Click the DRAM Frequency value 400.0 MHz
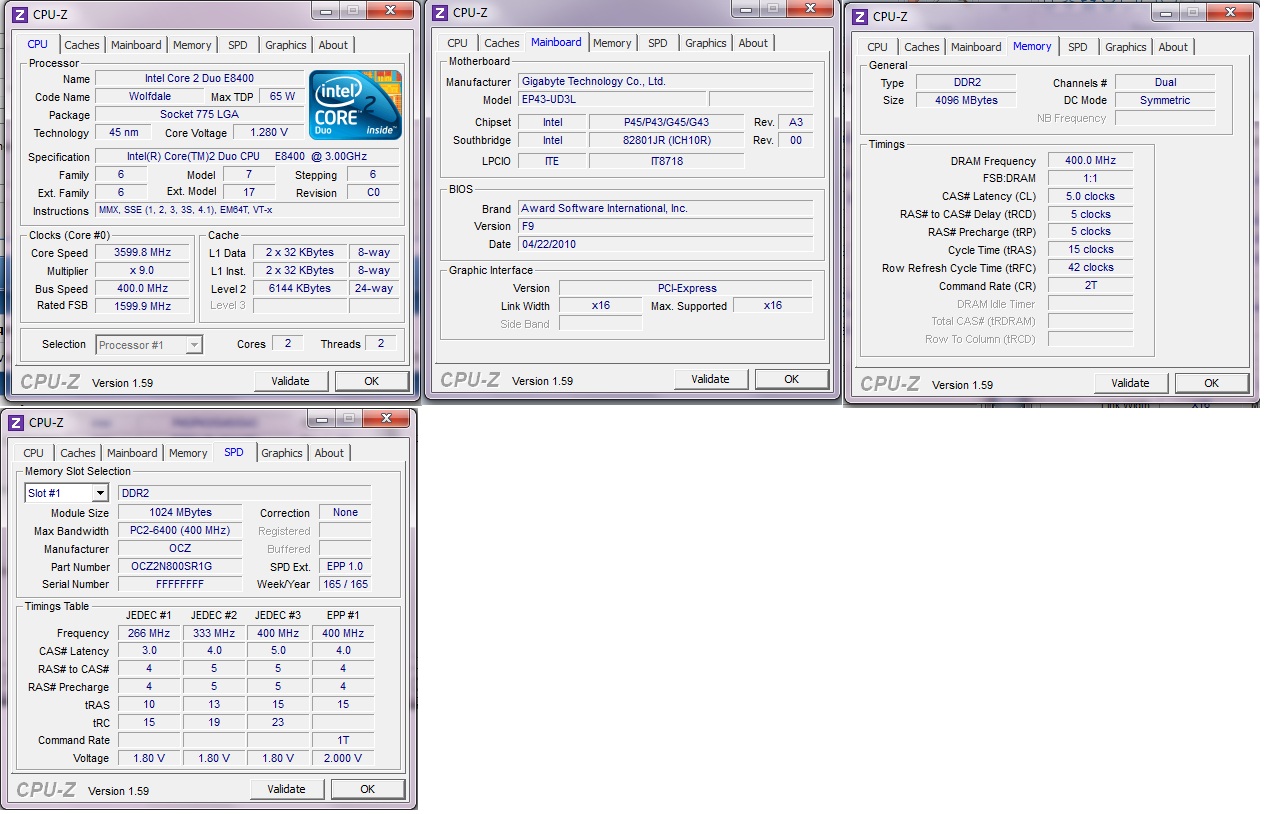 [x=1090, y=160]
